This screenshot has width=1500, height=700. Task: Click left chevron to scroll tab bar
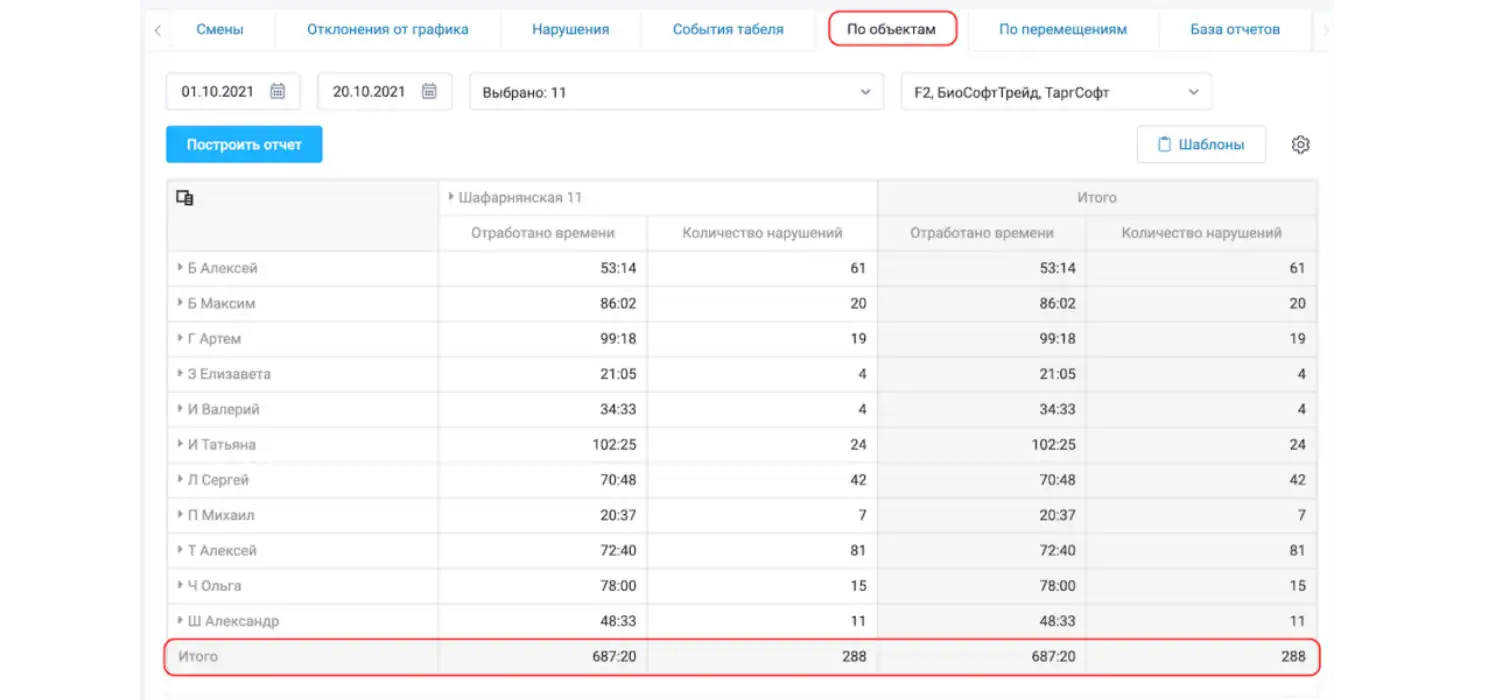coord(157,29)
